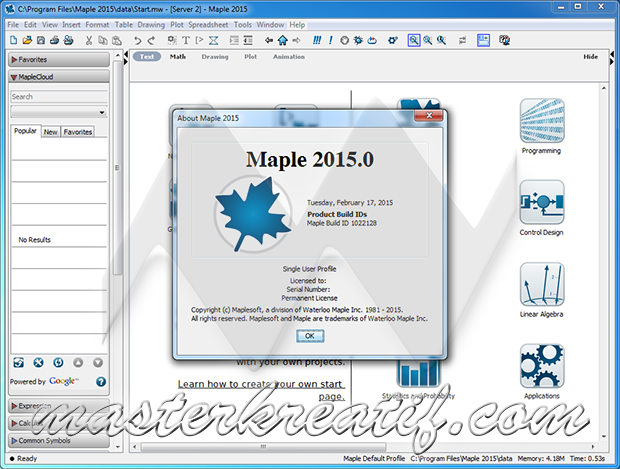Click the Open file folder icon

tap(27, 40)
